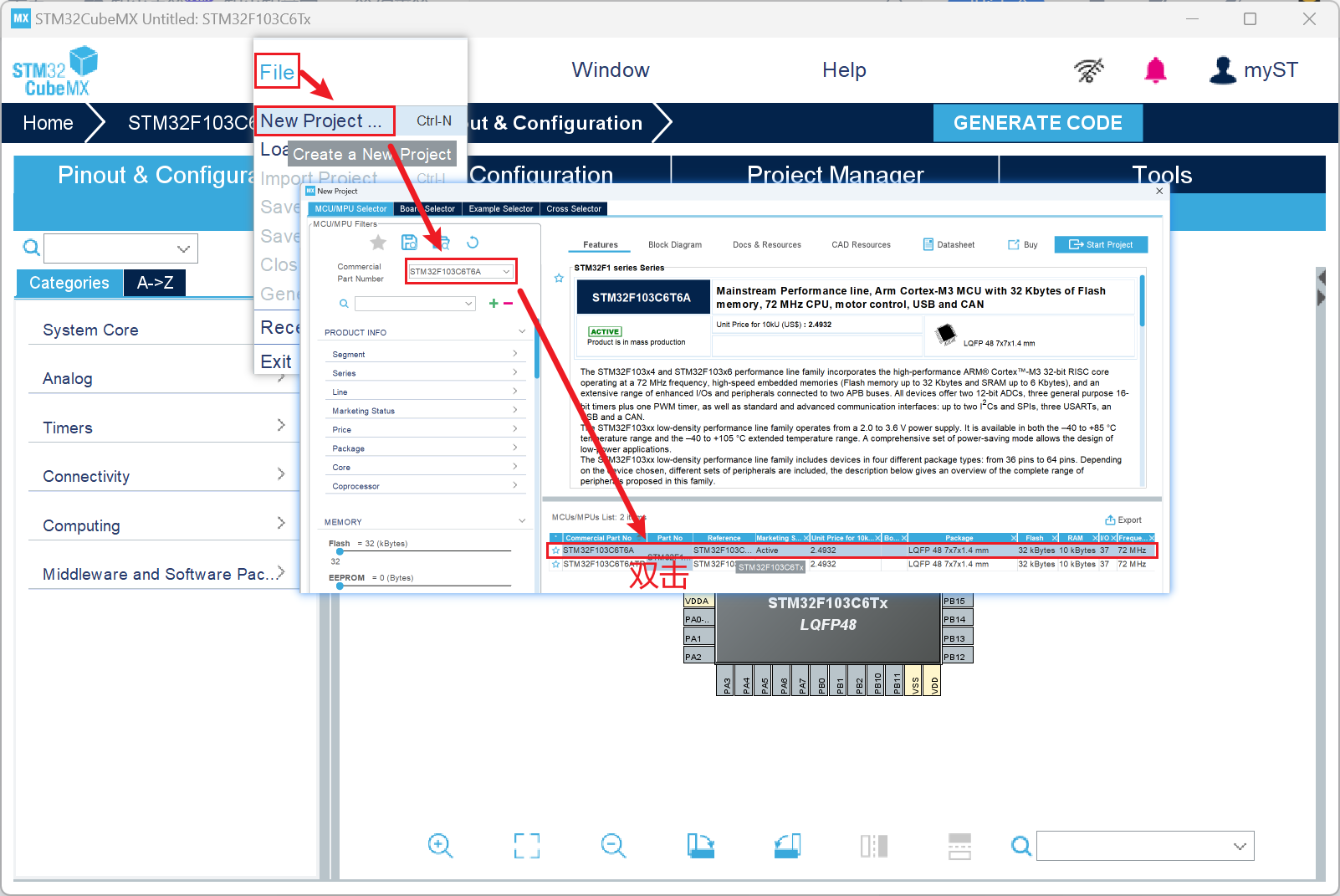
Task: Open the Window menu
Action: click(x=611, y=70)
